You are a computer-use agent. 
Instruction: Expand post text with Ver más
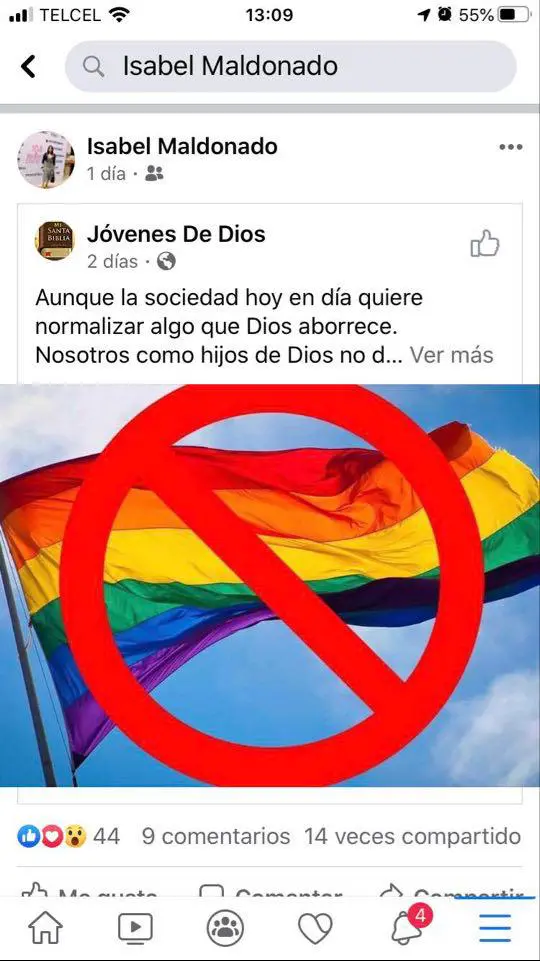coord(451,355)
